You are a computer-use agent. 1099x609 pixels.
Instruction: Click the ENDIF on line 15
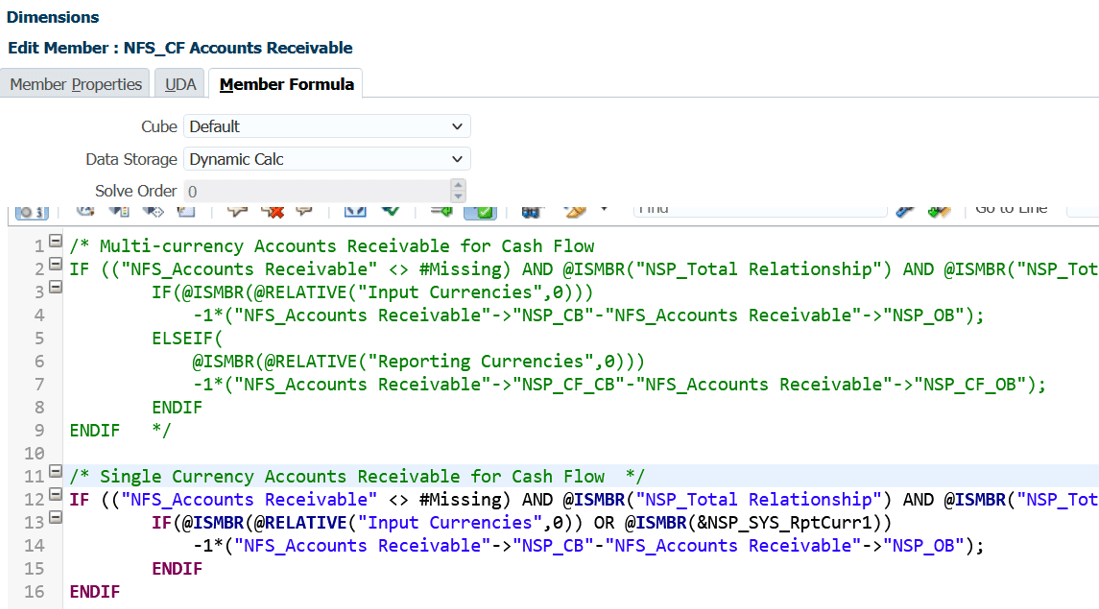click(177, 568)
